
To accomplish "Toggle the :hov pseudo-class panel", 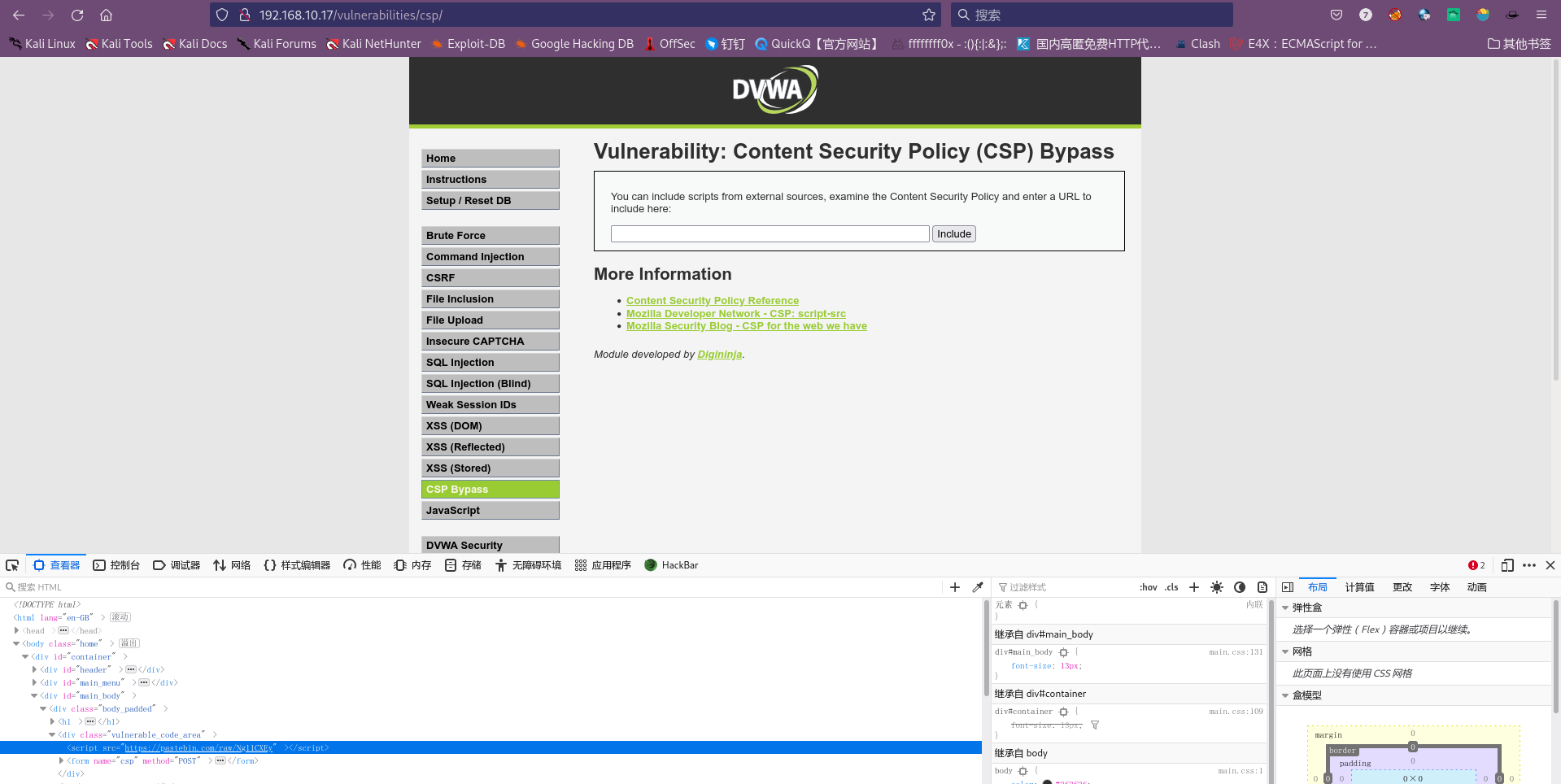I will [x=1148, y=586].
